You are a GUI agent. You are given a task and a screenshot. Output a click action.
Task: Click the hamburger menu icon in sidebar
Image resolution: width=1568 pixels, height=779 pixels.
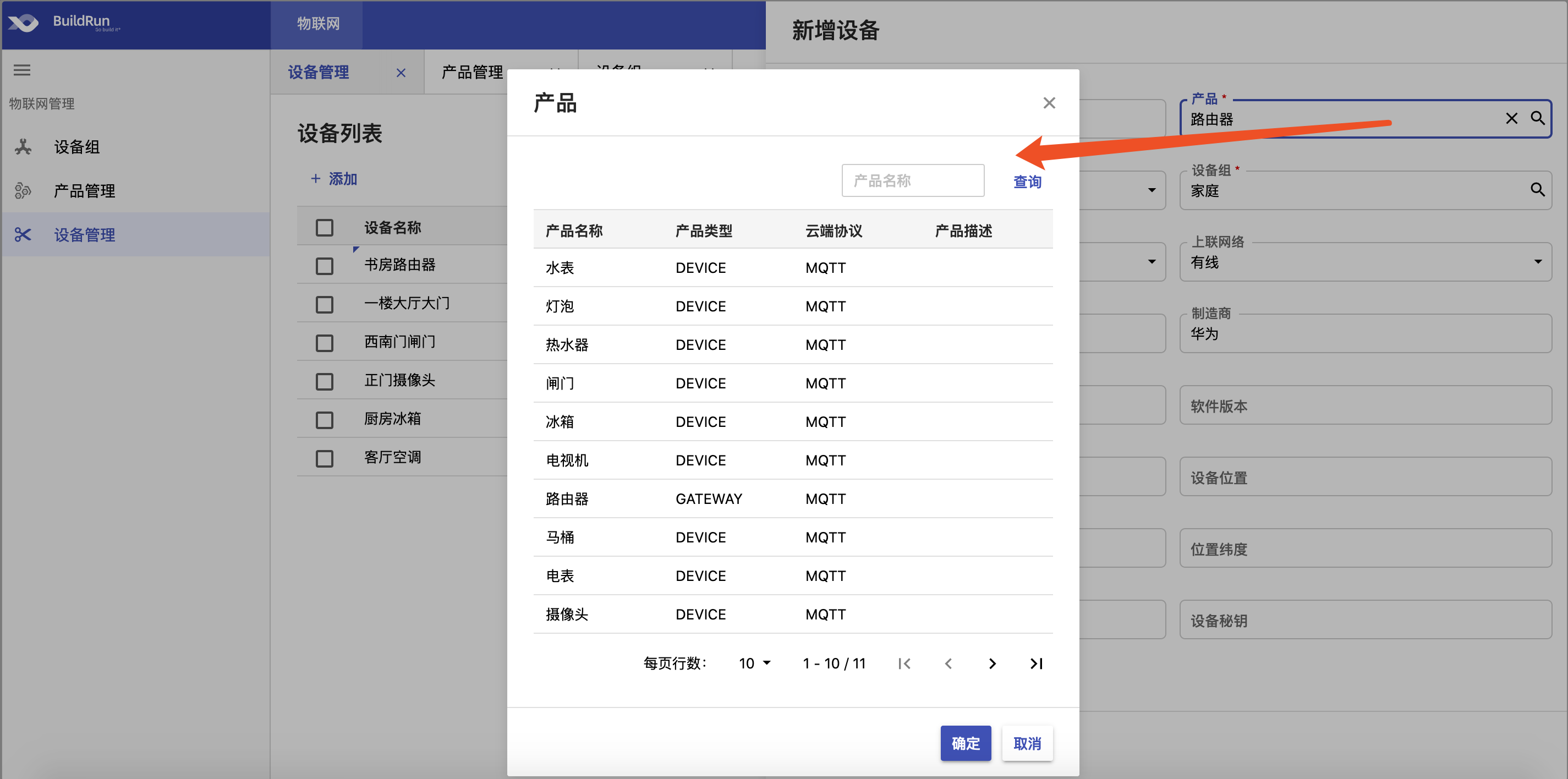[22, 70]
